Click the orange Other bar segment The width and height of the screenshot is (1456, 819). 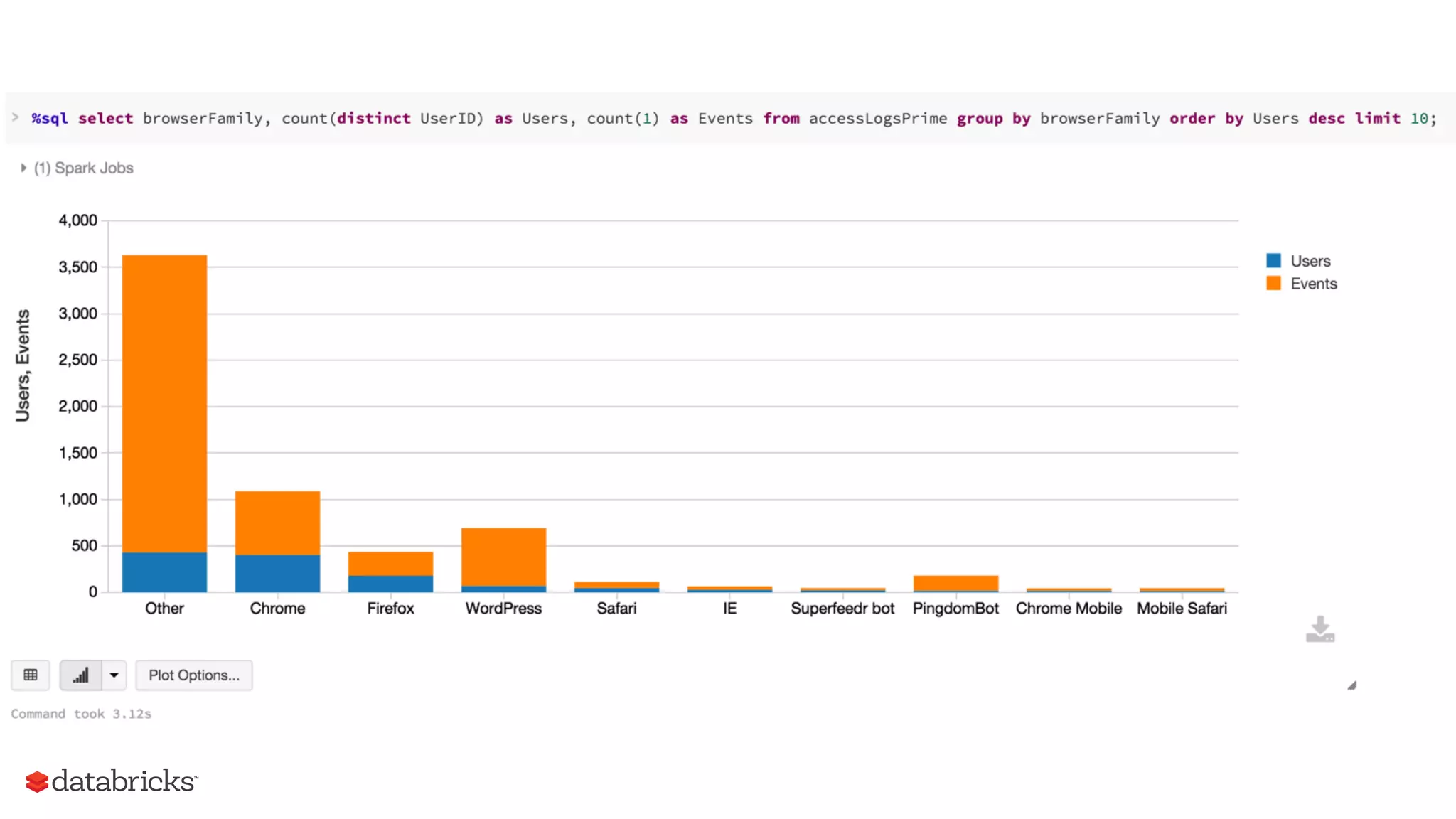[164, 402]
